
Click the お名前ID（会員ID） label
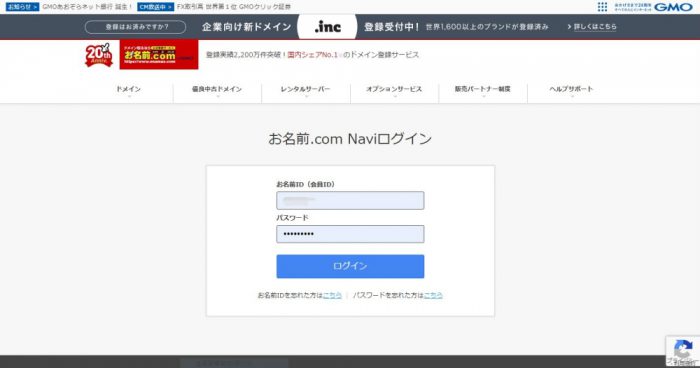[x=305, y=184]
